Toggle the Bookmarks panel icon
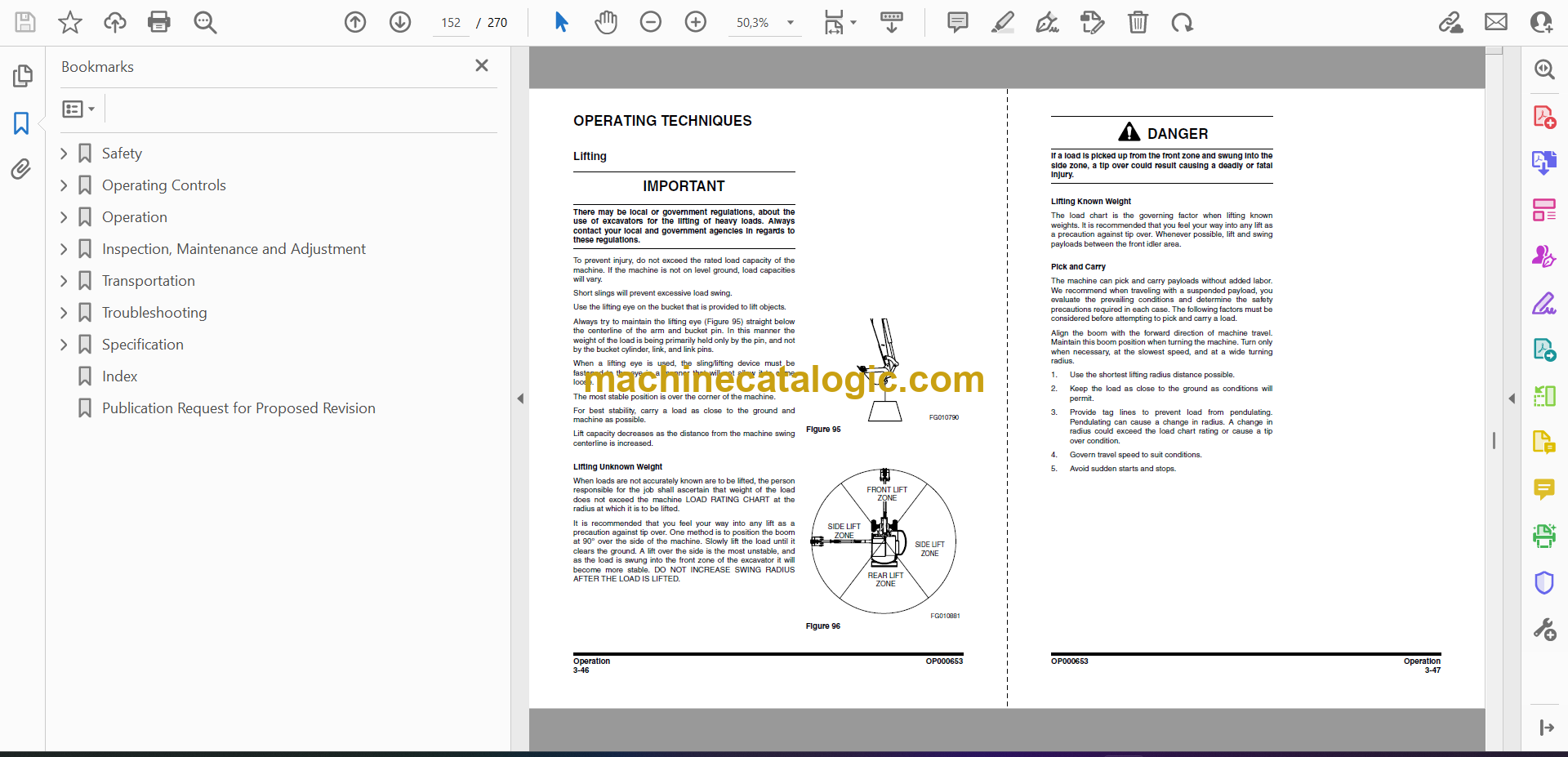The height and width of the screenshot is (757, 1568). click(x=21, y=123)
